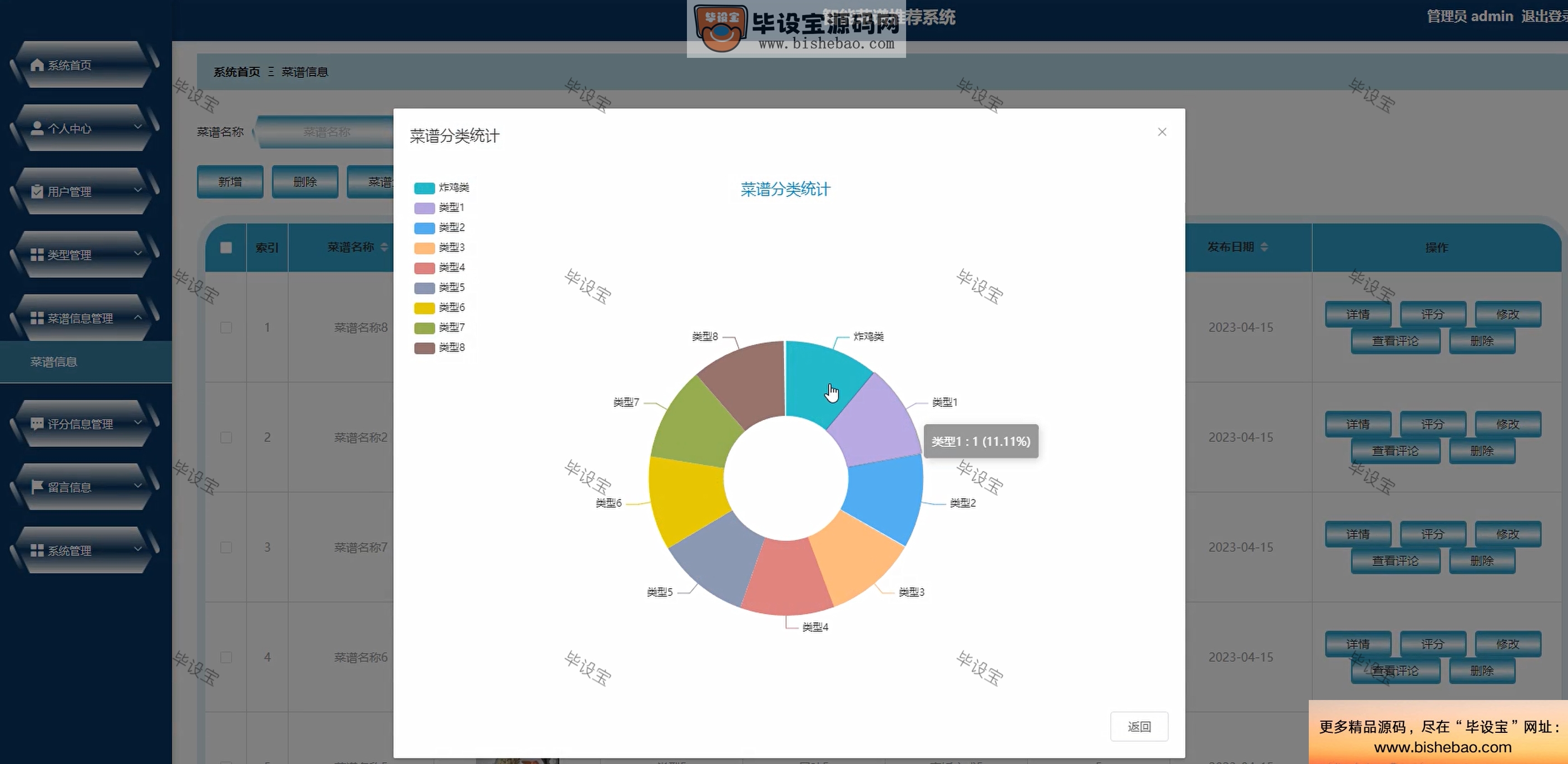Click the chat bubble icon beside 评分信息管理
This screenshot has height=764, width=1568.
coord(37,423)
